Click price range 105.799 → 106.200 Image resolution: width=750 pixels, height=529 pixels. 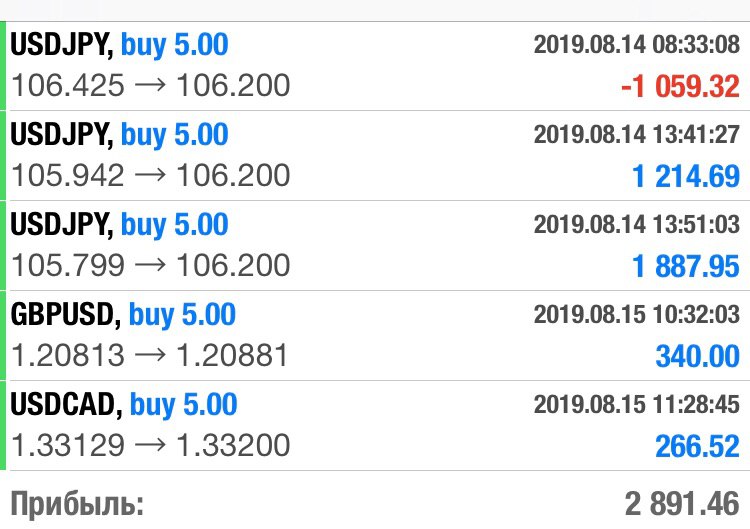click(151, 265)
